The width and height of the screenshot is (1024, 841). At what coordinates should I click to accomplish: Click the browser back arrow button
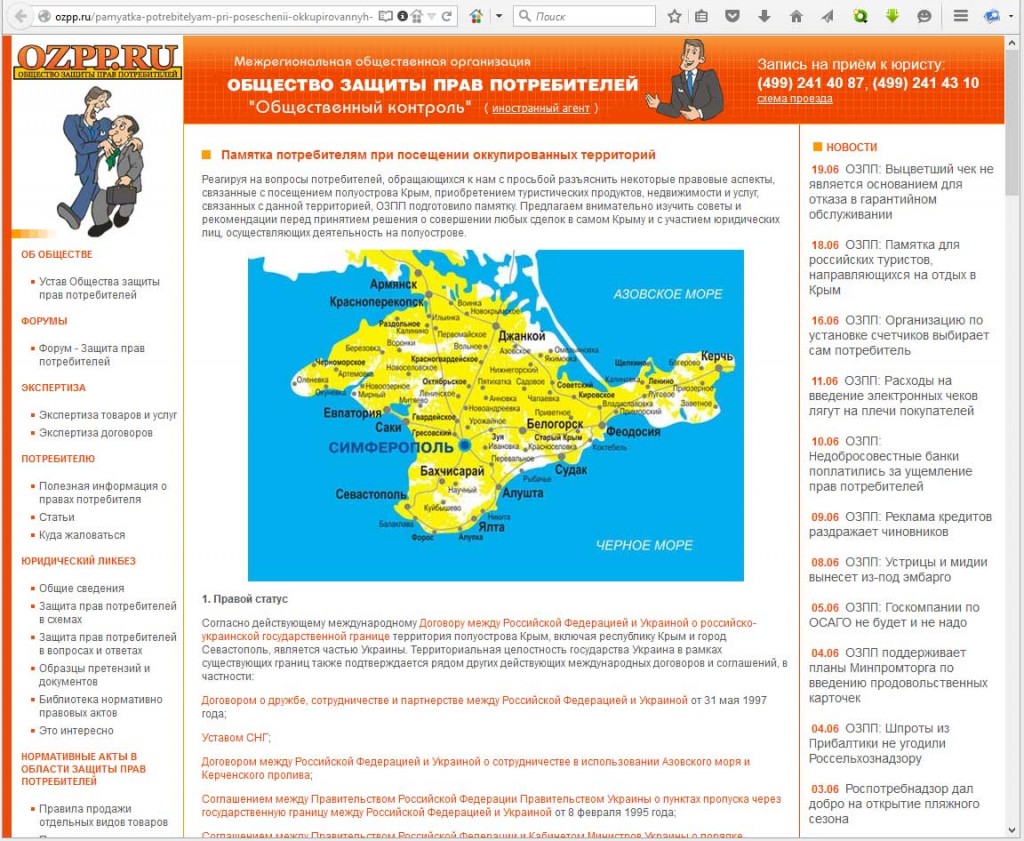[19, 16]
